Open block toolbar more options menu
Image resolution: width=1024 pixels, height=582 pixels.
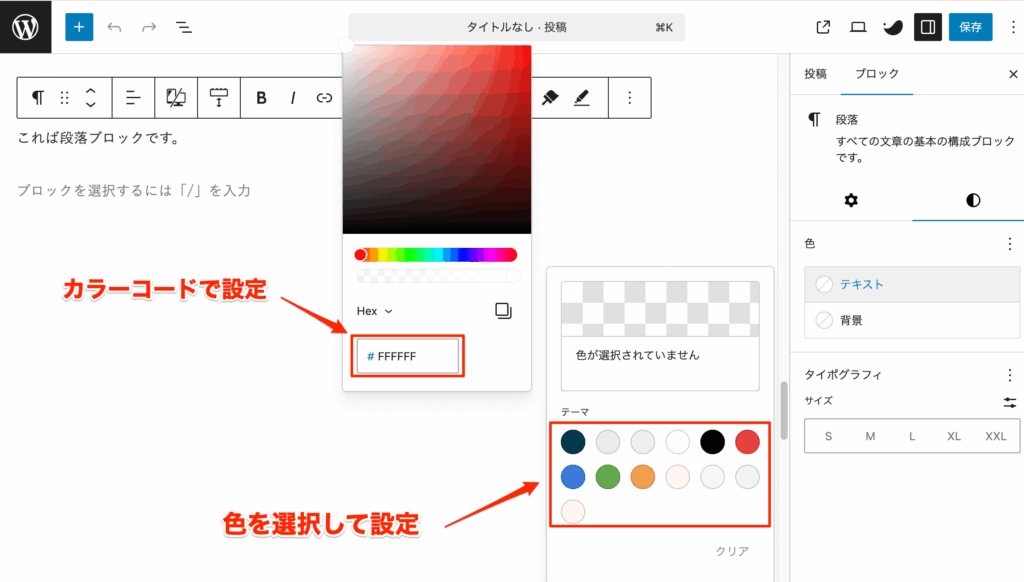point(629,97)
